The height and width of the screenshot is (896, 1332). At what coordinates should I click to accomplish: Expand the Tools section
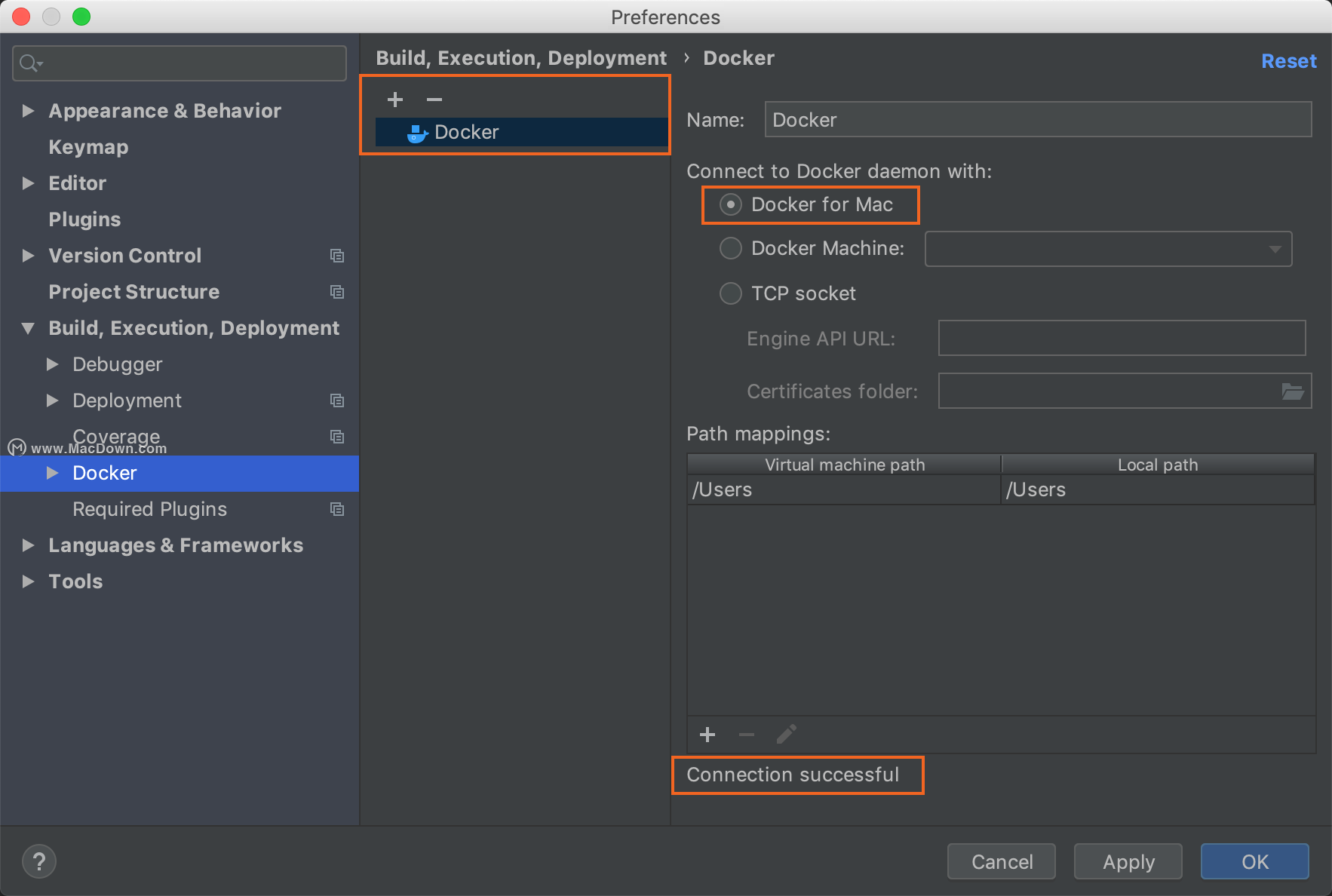pos(29,581)
